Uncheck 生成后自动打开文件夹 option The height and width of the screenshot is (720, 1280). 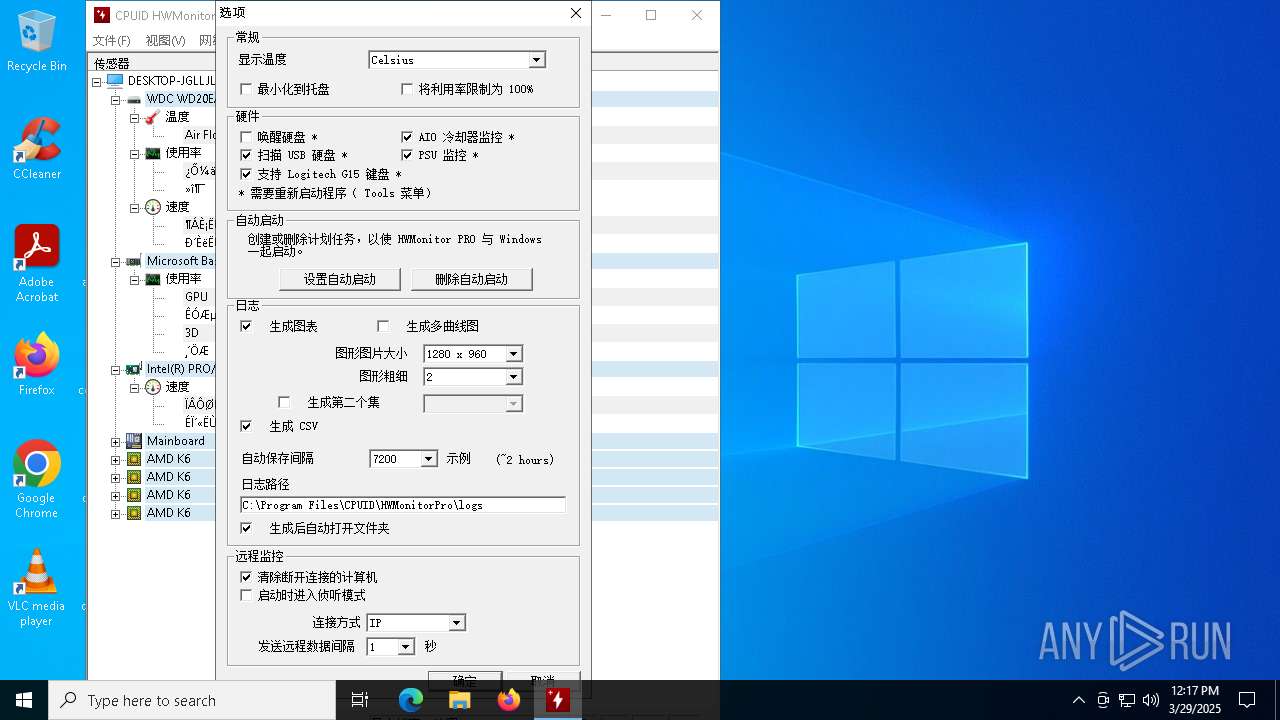pyautogui.click(x=246, y=528)
